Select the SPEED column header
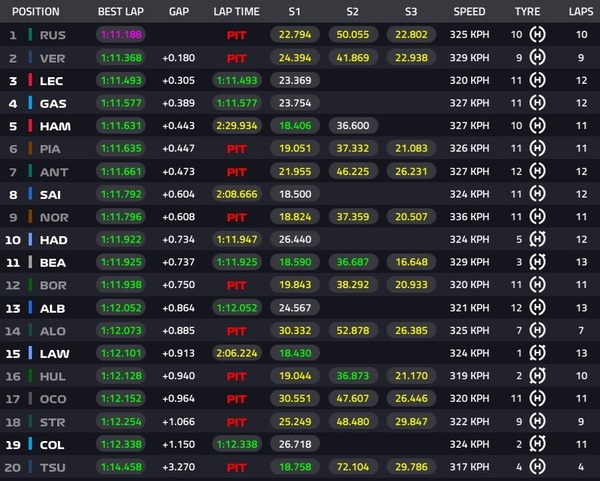Viewport: 600px width, 481px height. point(469,12)
